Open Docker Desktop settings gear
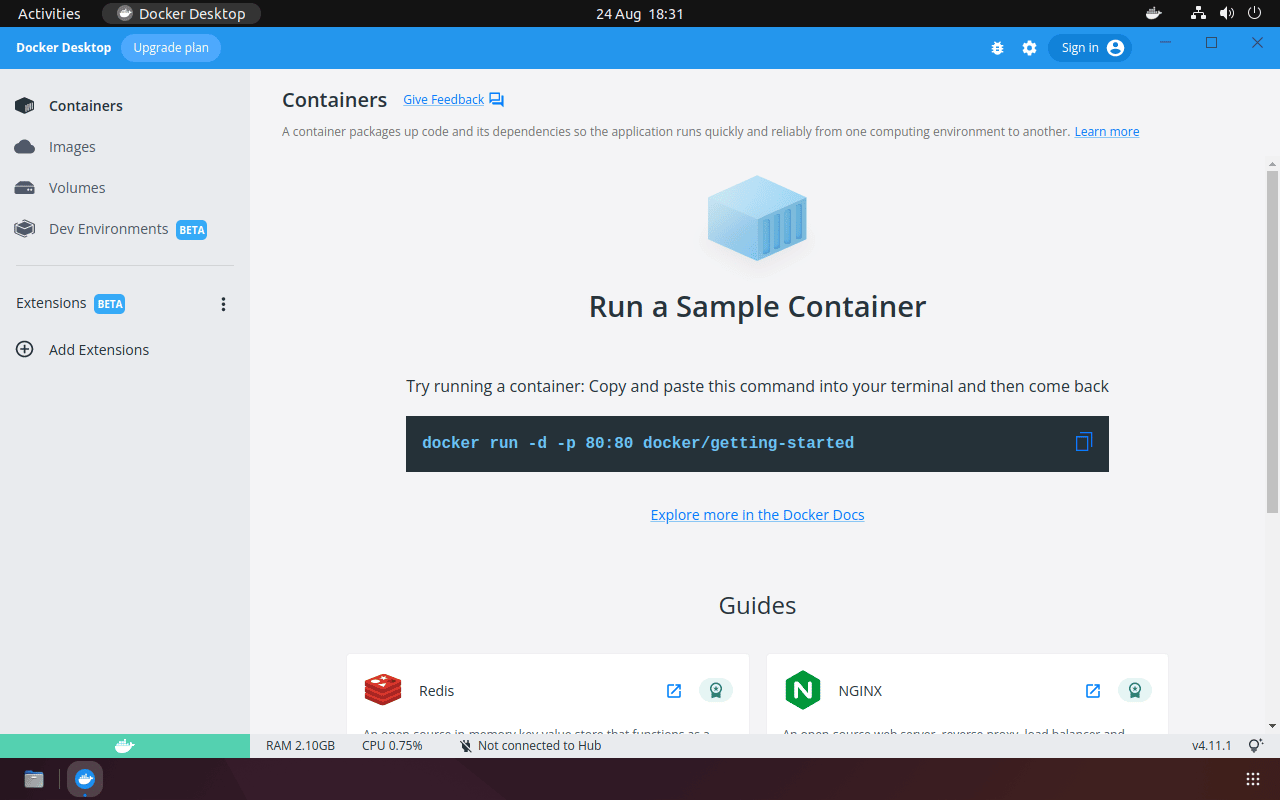 pyautogui.click(x=1029, y=47)
